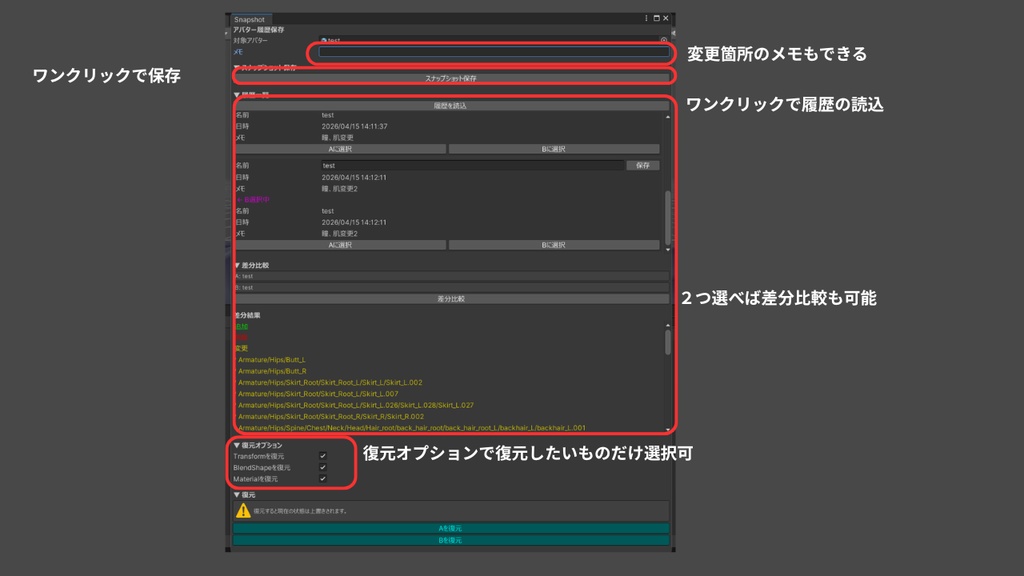Open the object picker for 対象アバター
The width and height of the screenshot is (1024, 576).
pos(664,41)
